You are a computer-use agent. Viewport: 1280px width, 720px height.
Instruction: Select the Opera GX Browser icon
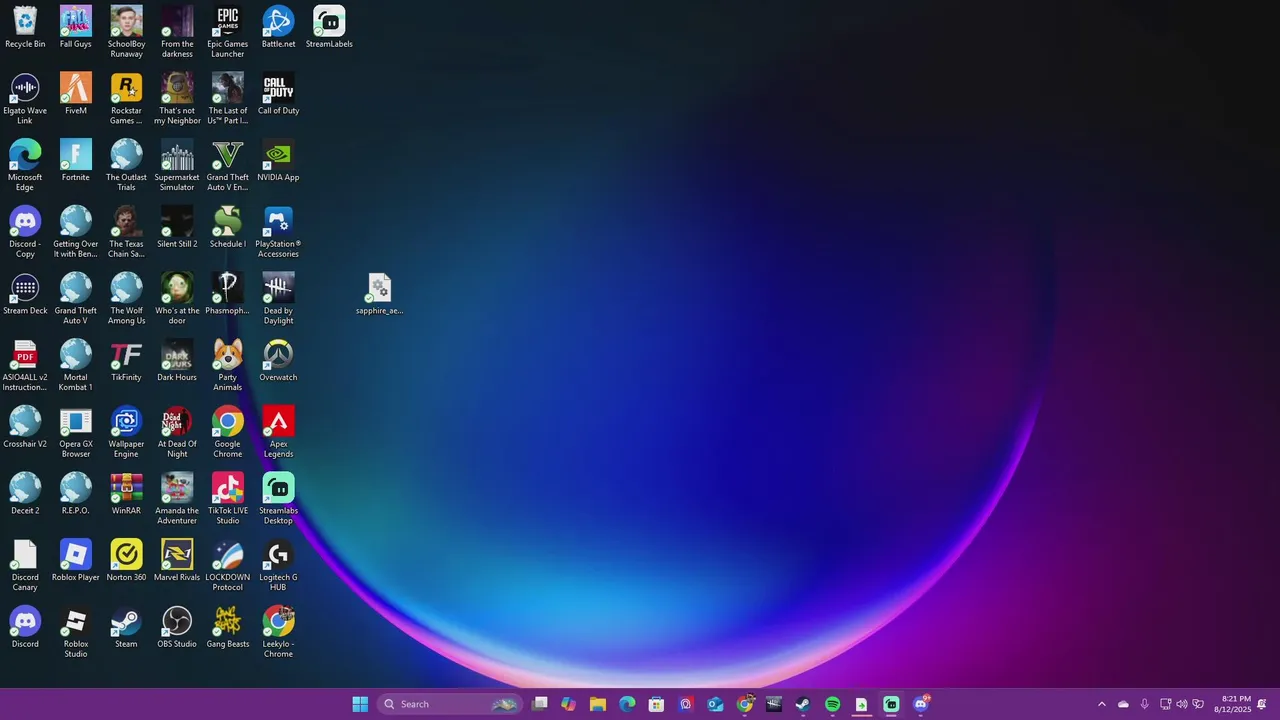click(x=76, y=432)
